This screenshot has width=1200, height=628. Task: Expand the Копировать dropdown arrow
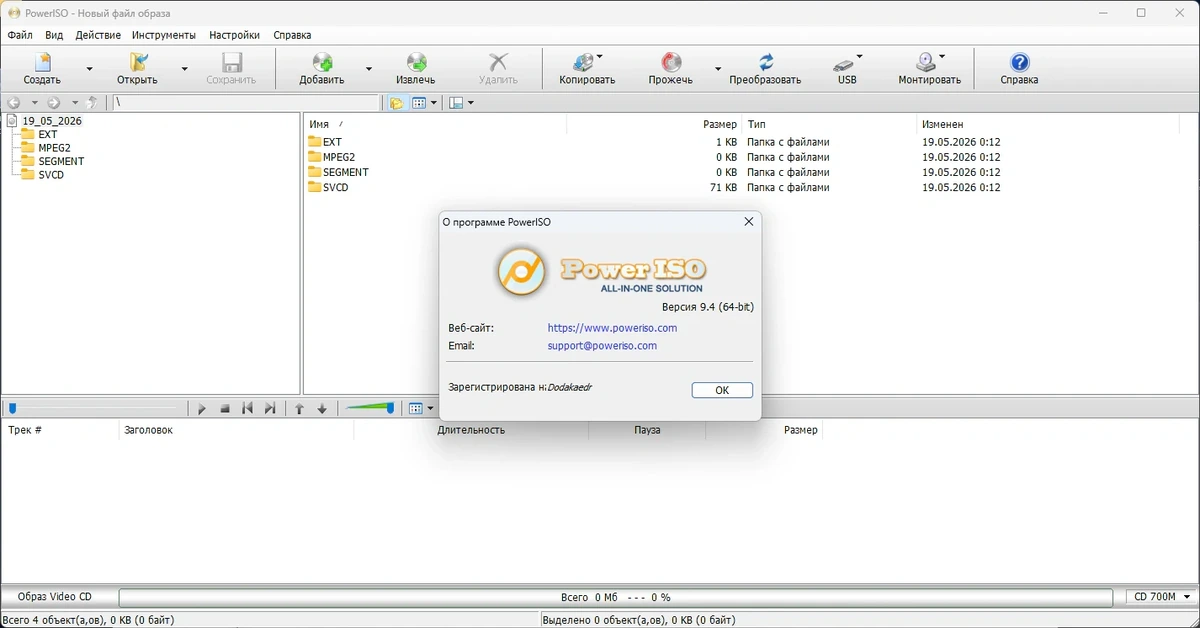[600, 57]
